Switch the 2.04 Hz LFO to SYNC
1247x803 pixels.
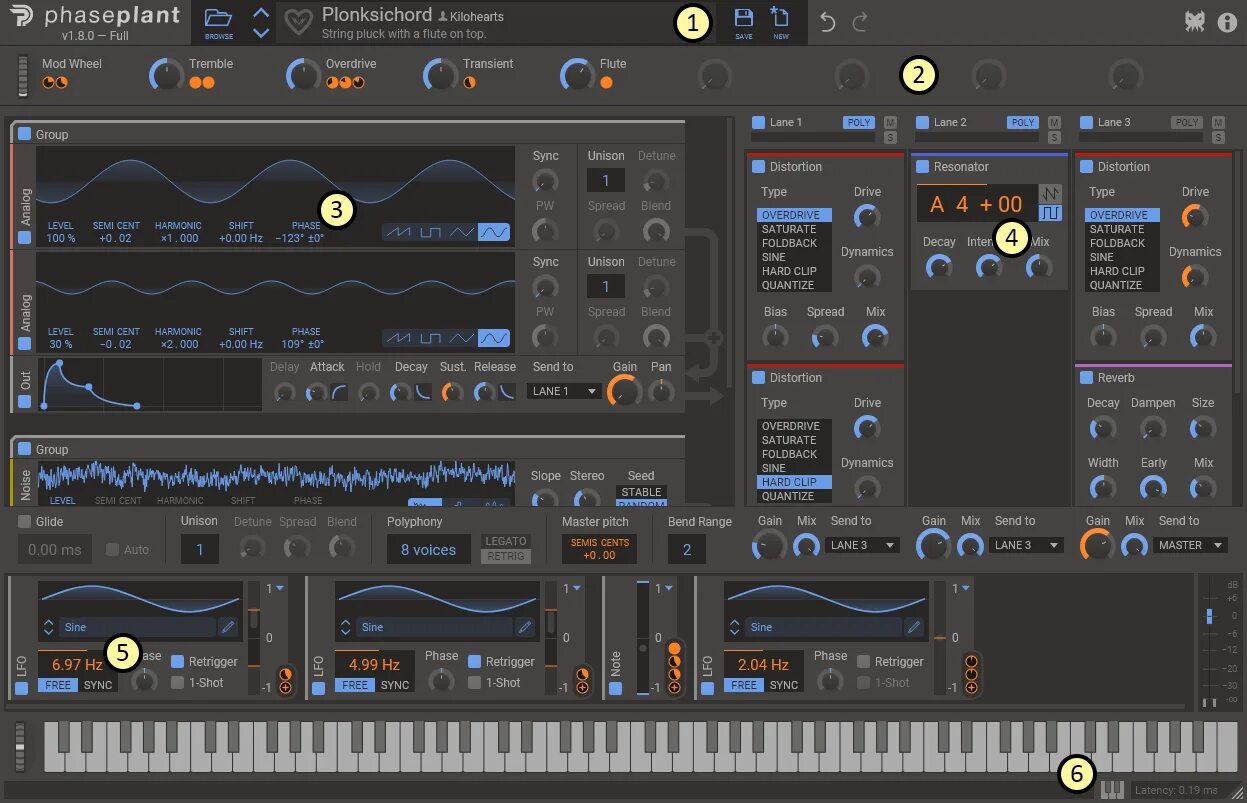tap(784, 685)
